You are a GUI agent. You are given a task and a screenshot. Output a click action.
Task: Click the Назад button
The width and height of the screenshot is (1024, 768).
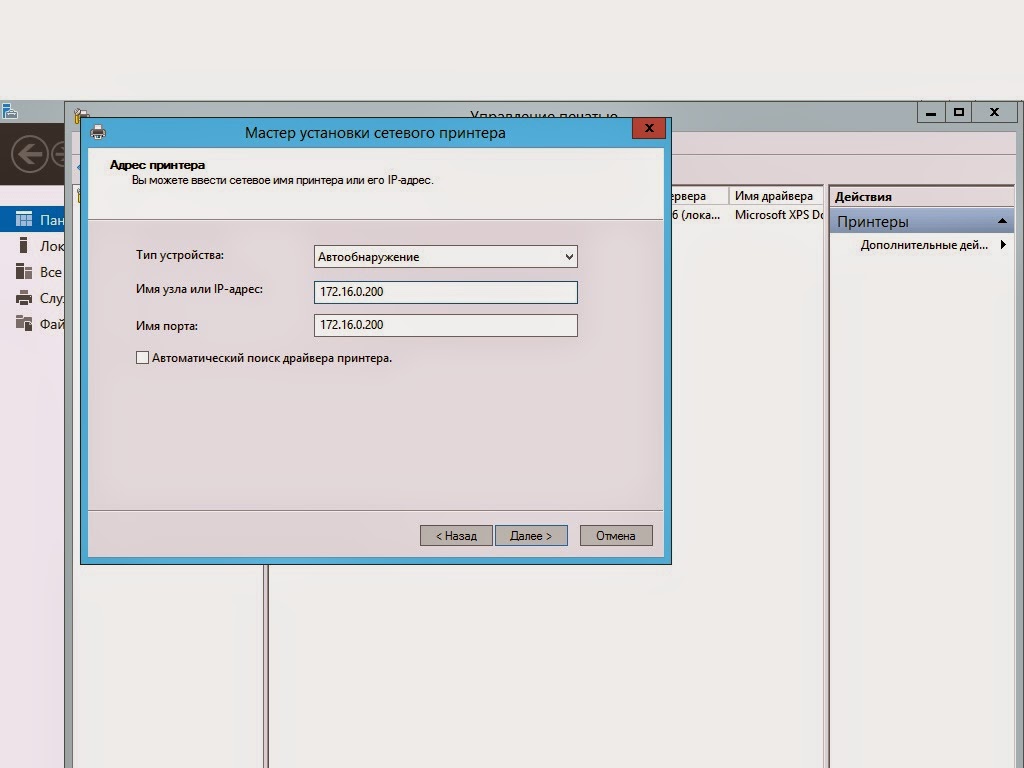(x=456, y=536)
